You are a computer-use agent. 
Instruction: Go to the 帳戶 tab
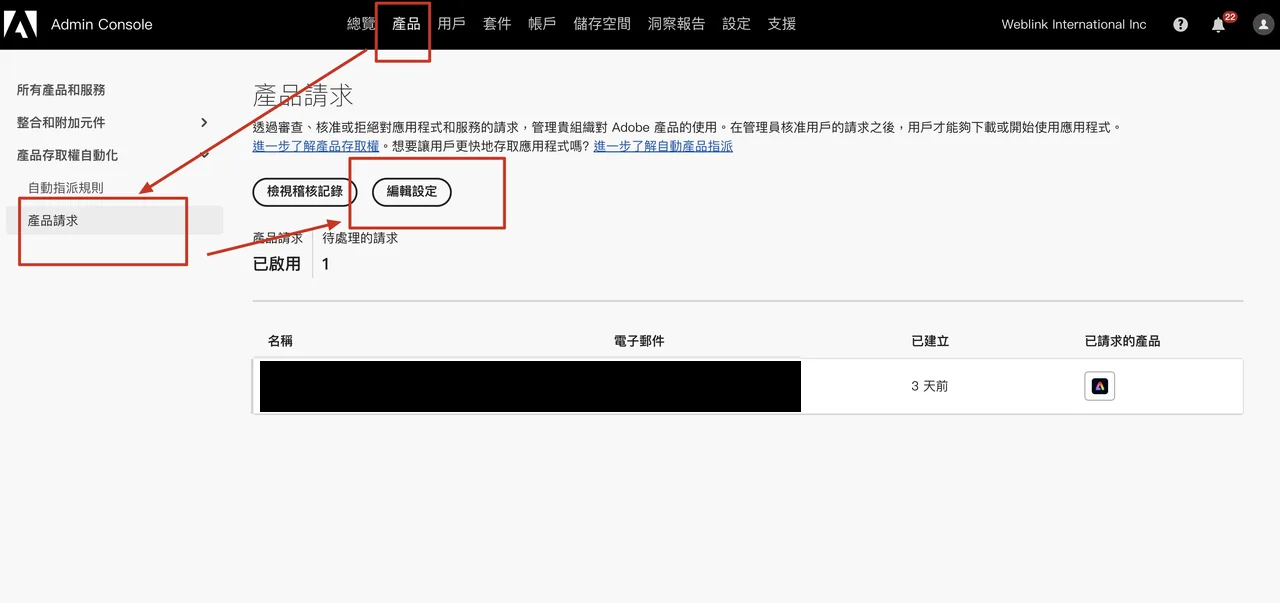542,24
